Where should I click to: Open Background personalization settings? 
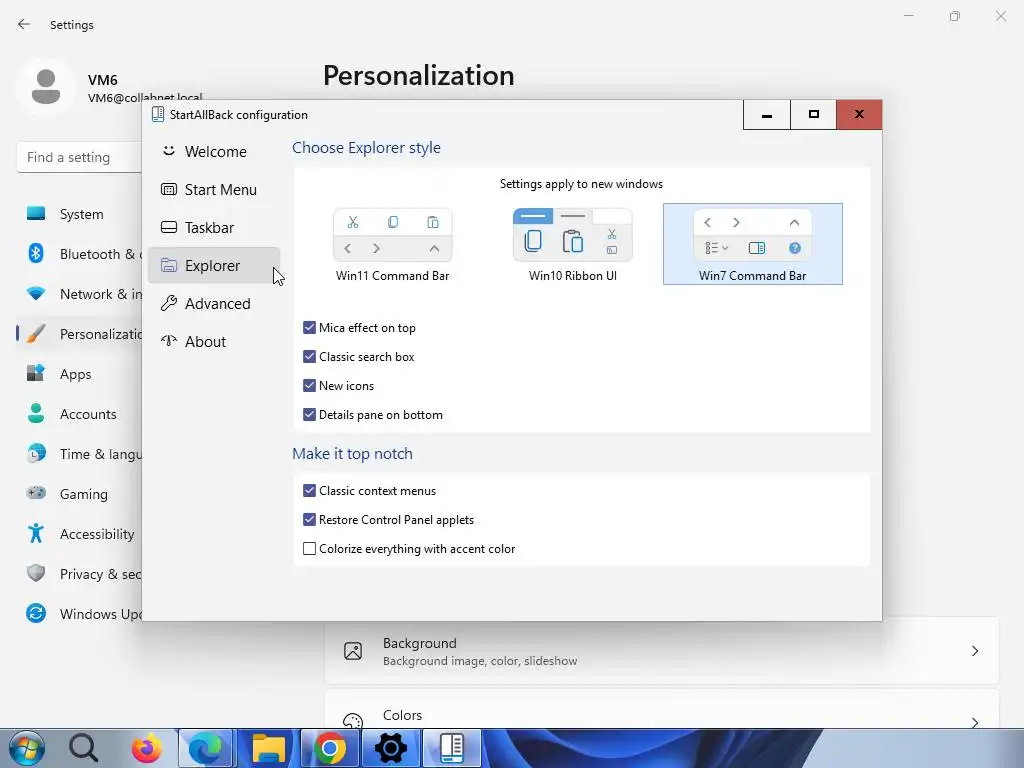(x=662, y=651)
